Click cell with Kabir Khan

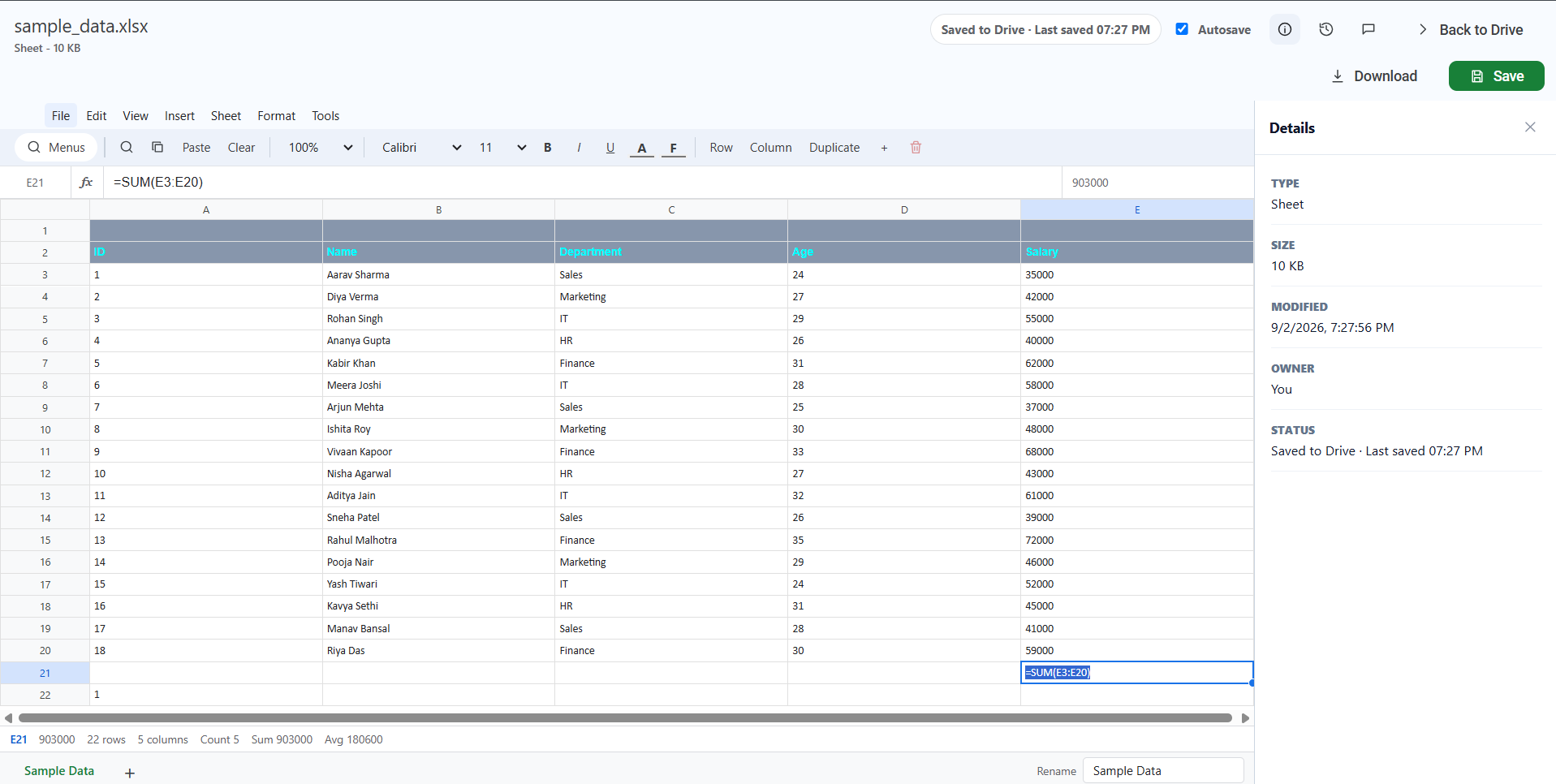click(438, 363)
